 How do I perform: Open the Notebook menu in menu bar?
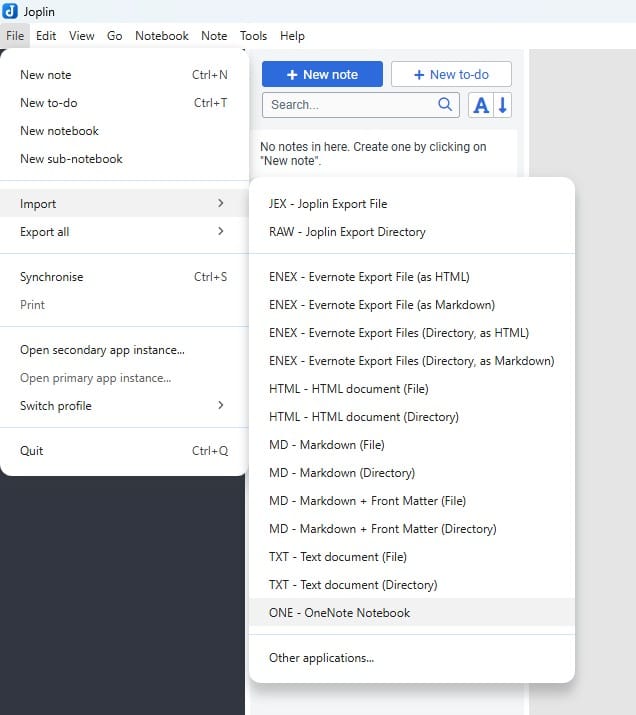click(161, 36)
